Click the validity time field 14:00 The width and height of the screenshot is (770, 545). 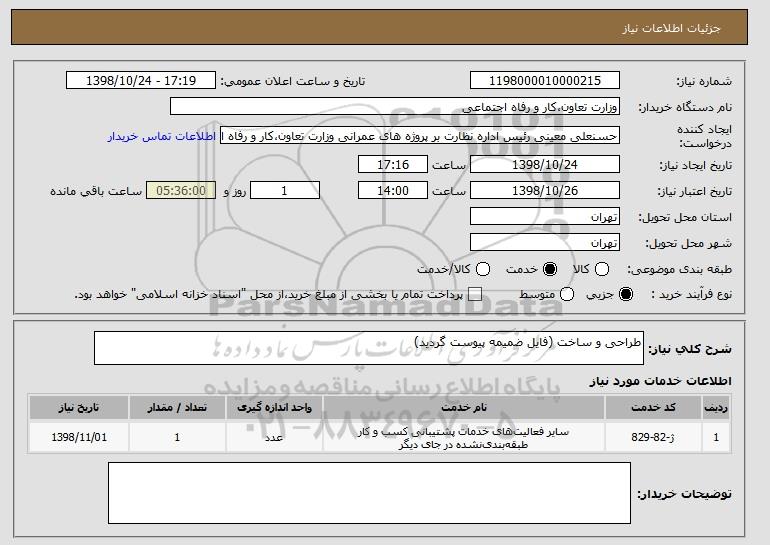[393, 191]
